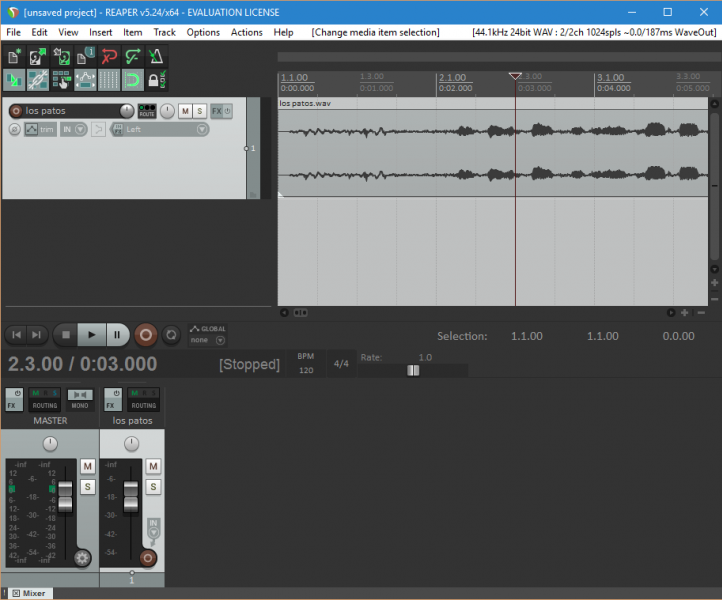Toggle the MONO button on the master channel

pyautogui.click(x=80, y=400)
